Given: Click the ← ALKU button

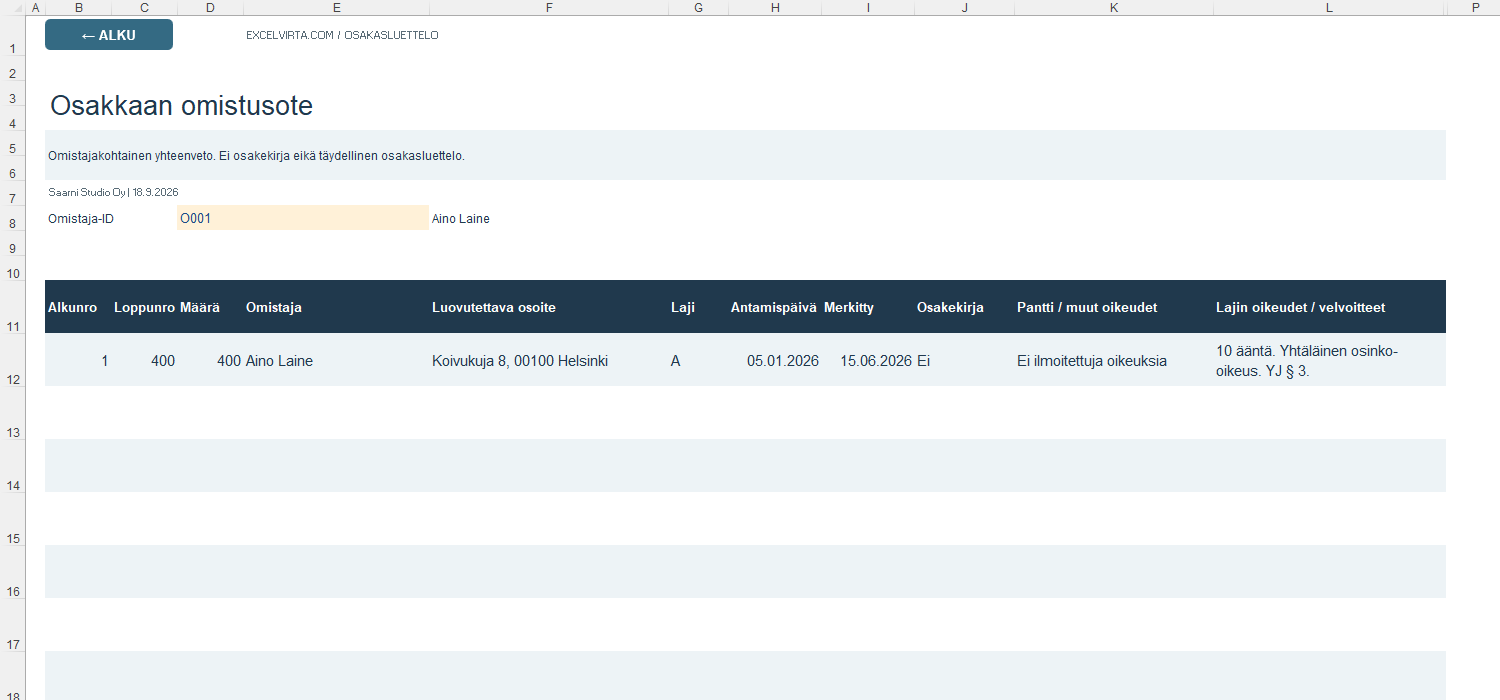Looking at the screenshot, I should click(109, 35).
